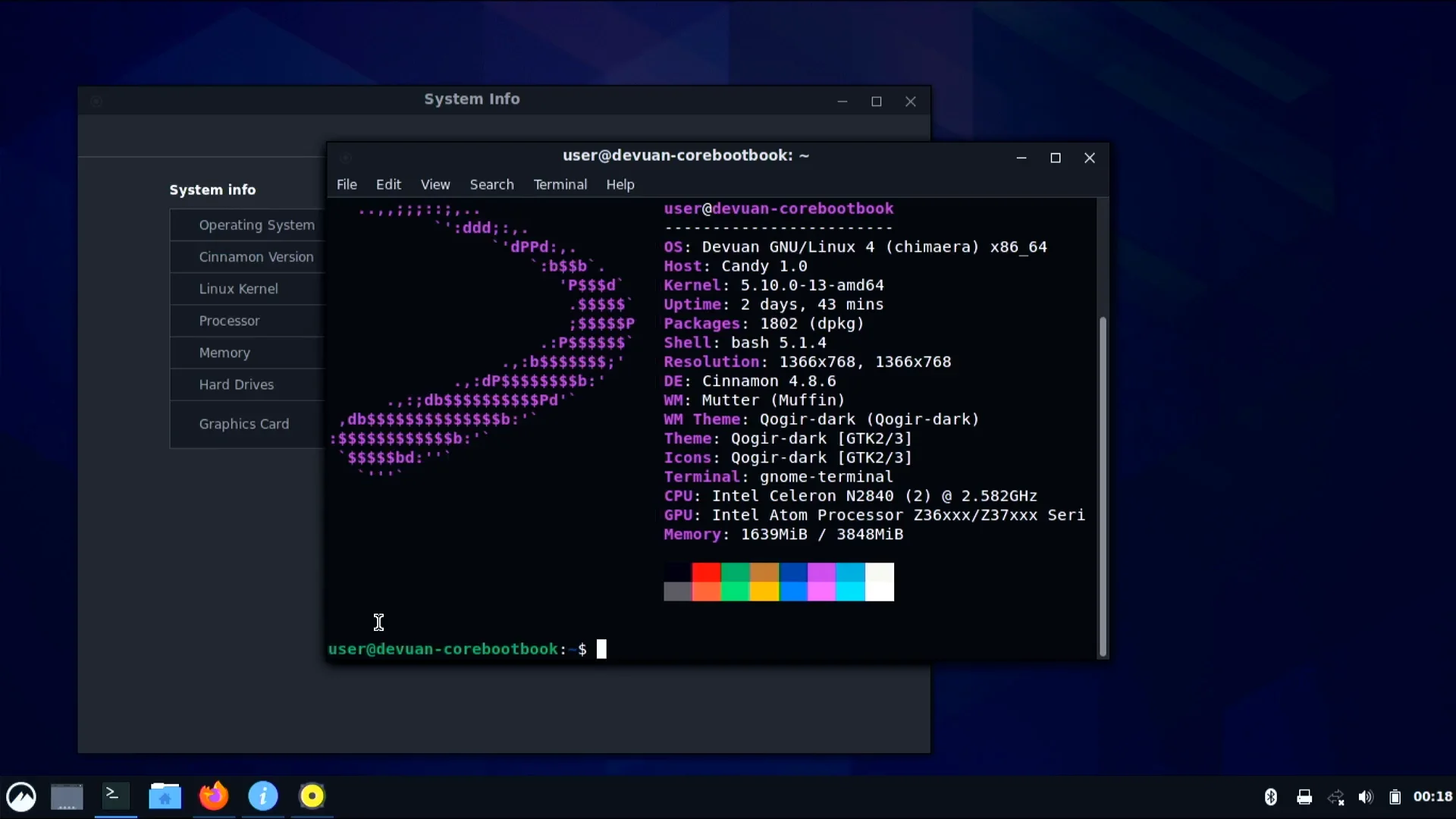1456x819 pixels.
Task: Click the CPU Intel Celeron N2840 line
Action: (x=850, y=496)
